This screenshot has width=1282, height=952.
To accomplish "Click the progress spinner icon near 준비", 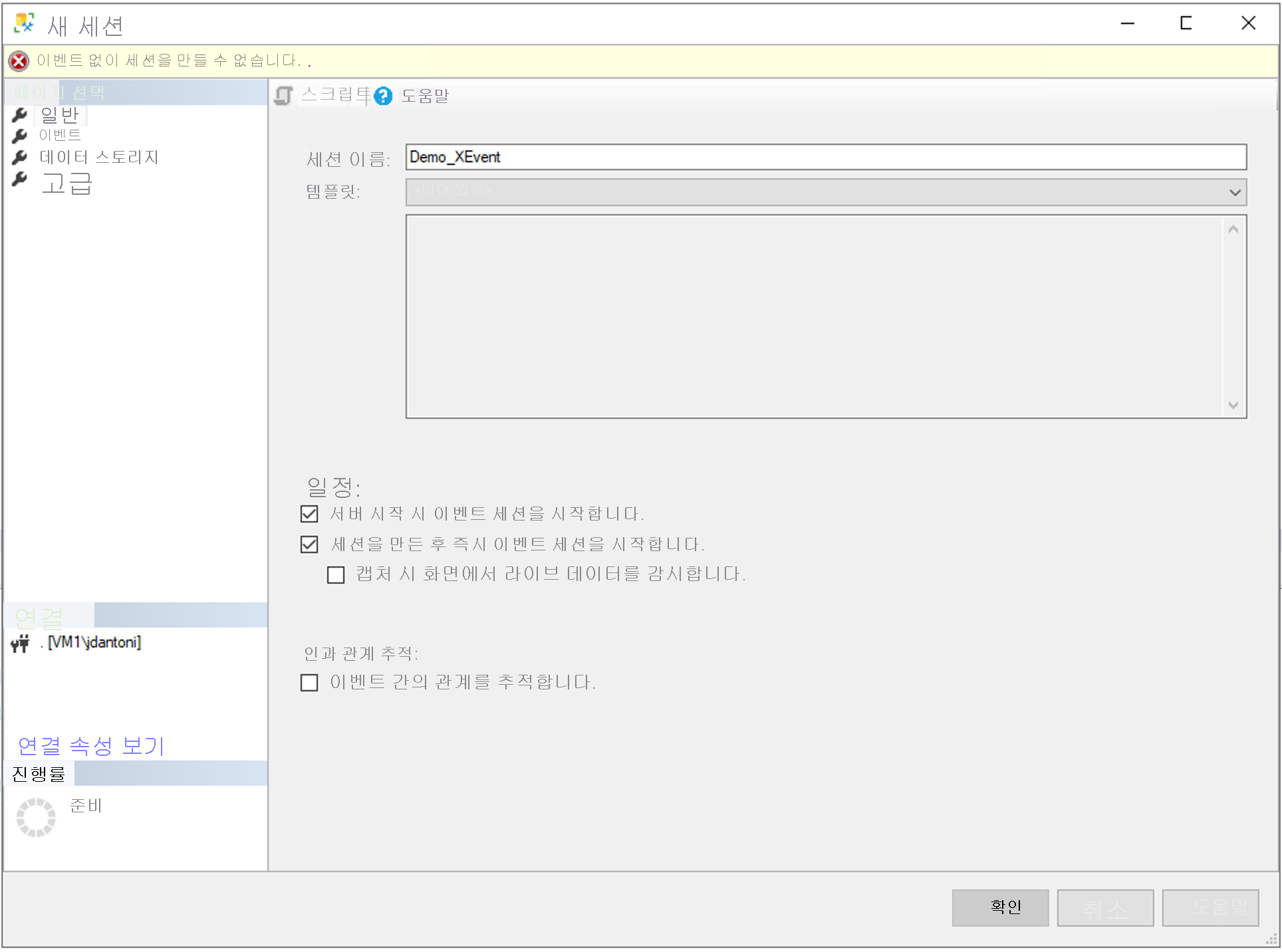I will pos(36,817).
